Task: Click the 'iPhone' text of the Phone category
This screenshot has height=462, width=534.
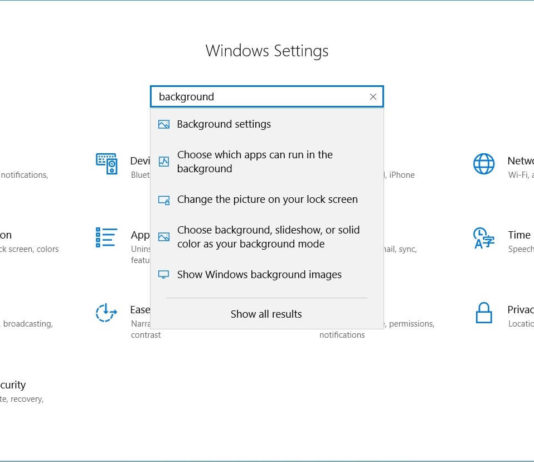Action: point(402,175)
